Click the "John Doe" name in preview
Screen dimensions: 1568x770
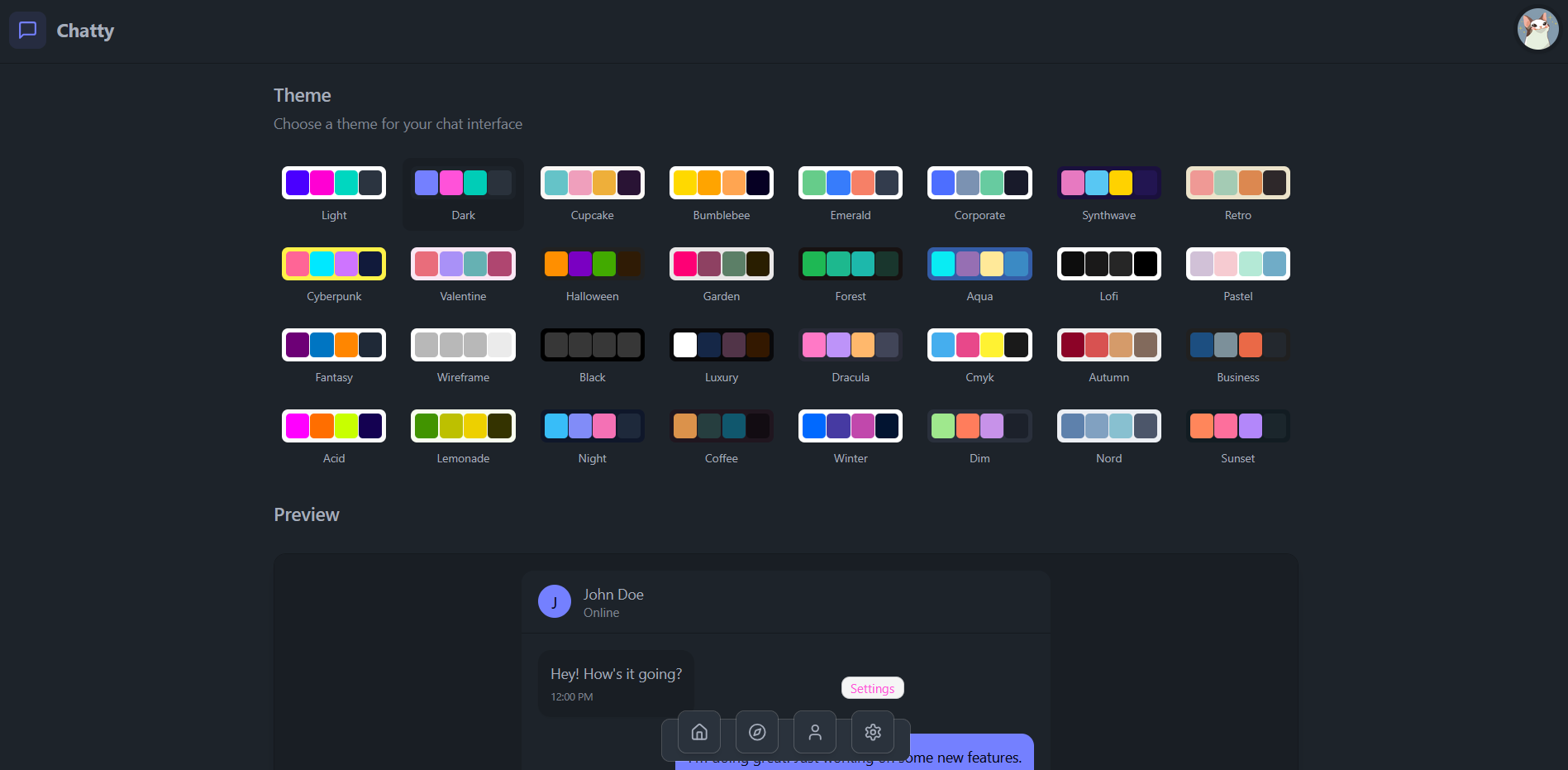coord(613,594)
